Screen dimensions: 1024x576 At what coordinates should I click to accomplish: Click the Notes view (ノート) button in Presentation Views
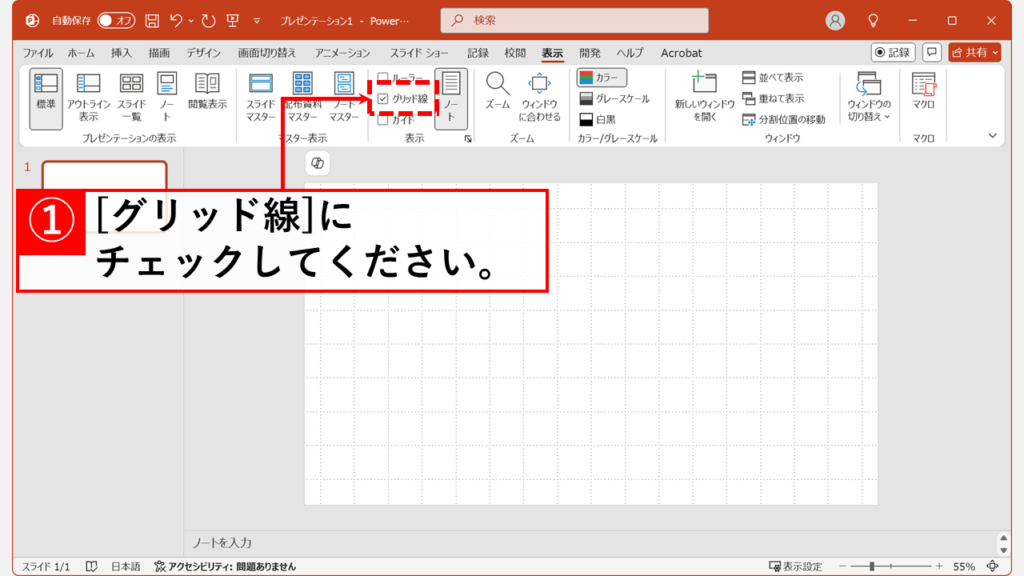coord(167,99)
